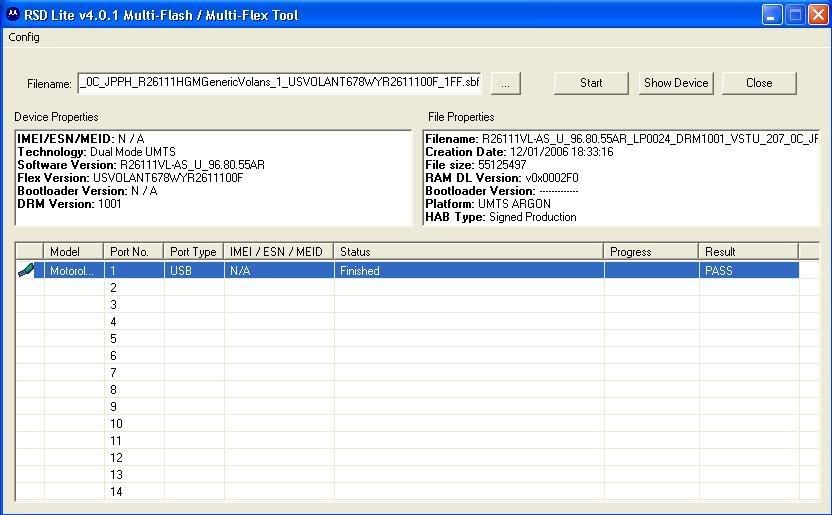Click the Status column header

coord(469,251)
